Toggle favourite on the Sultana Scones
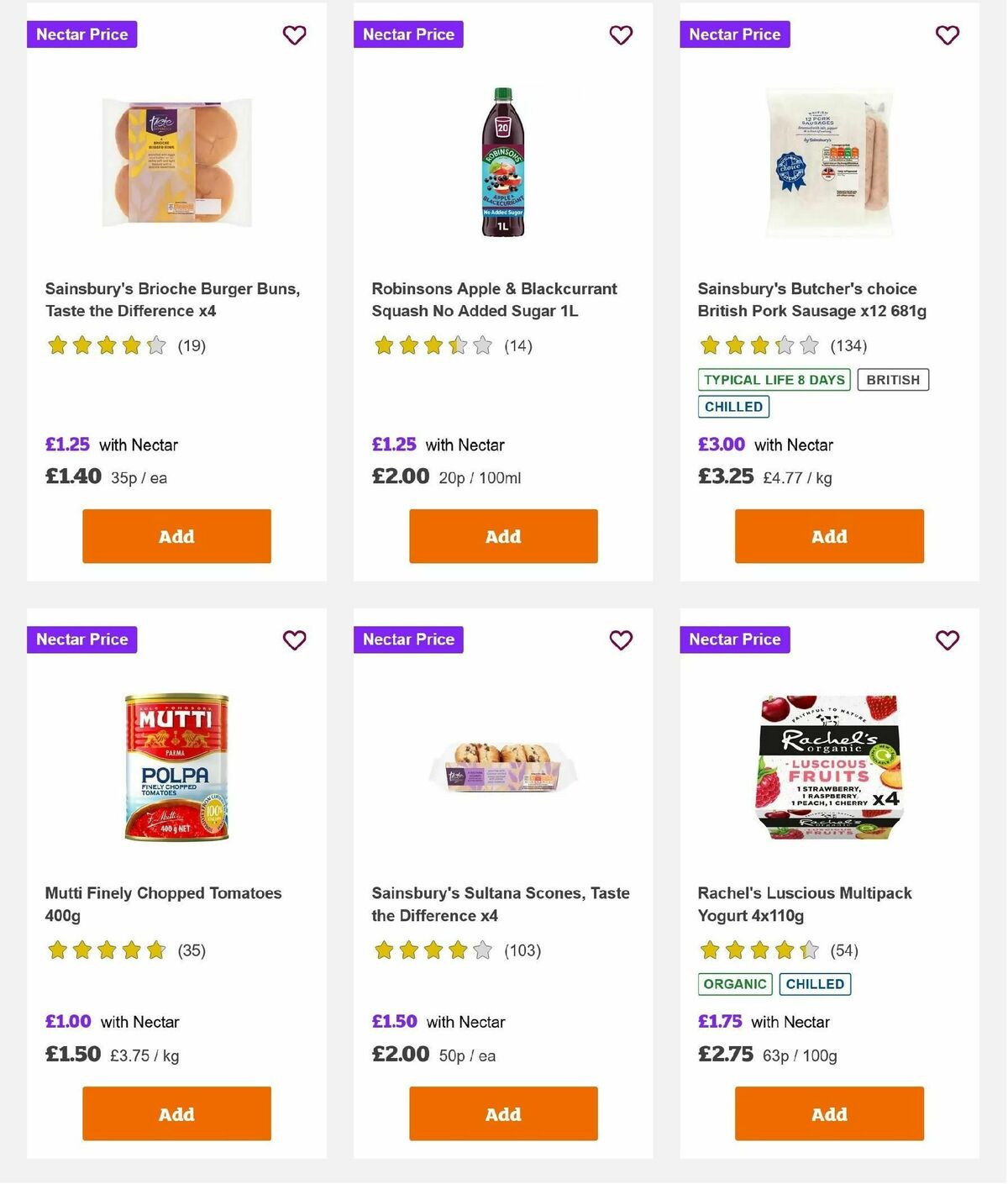1008x1184 pixels. [621, 640]
